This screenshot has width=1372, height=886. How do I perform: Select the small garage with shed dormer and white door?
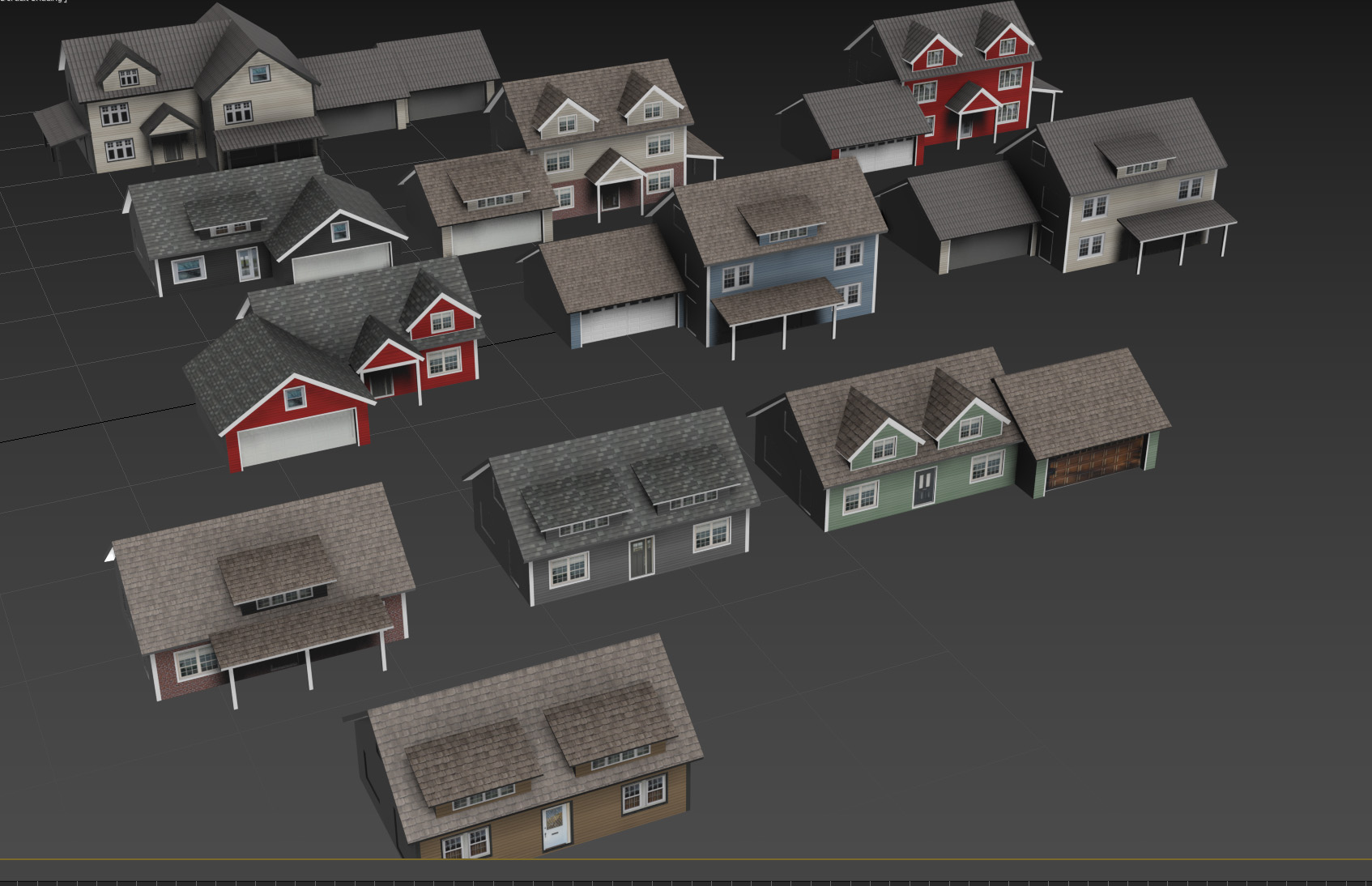click(x=484, y=202)
